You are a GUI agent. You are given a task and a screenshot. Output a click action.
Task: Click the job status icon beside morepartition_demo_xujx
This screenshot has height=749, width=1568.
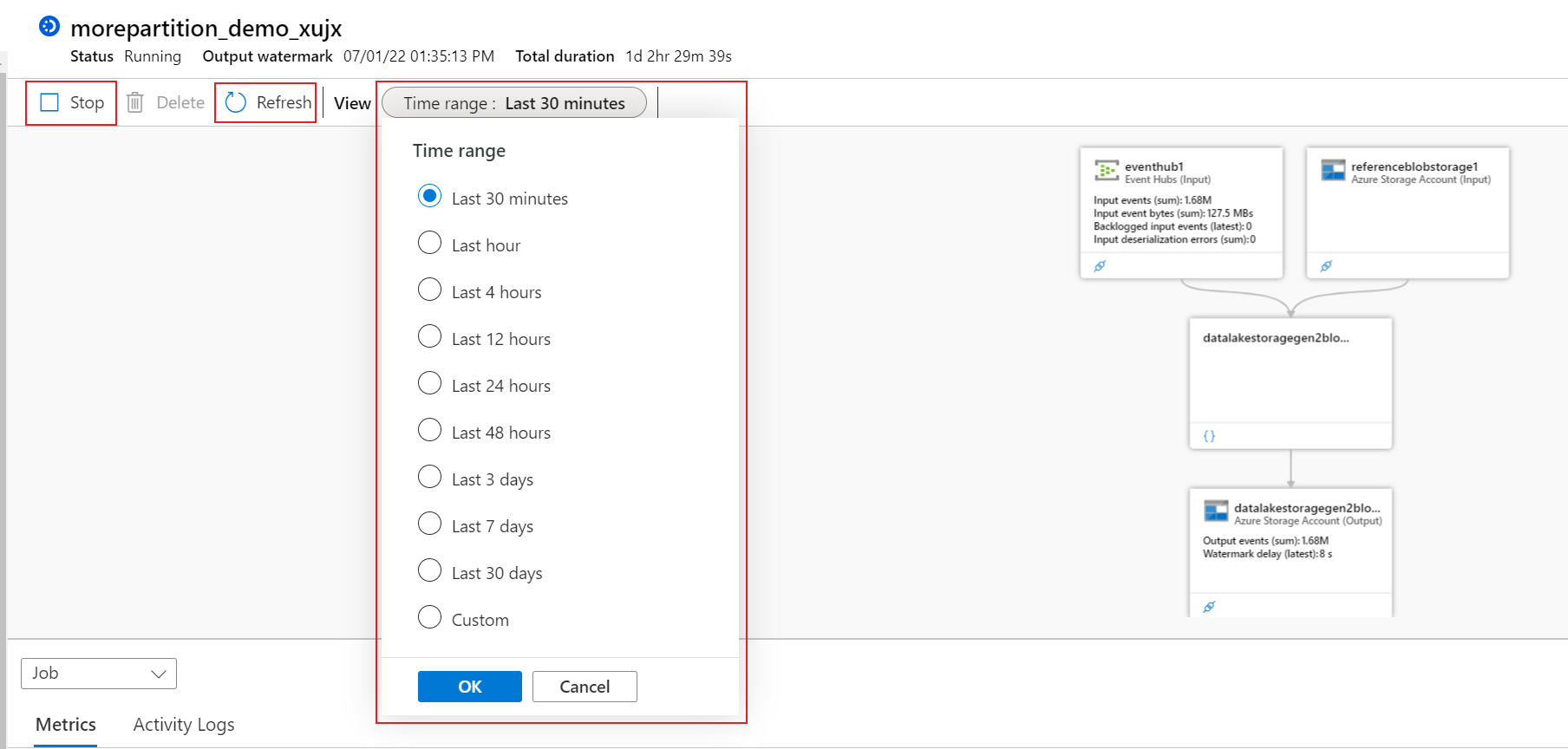coord(49,27)
